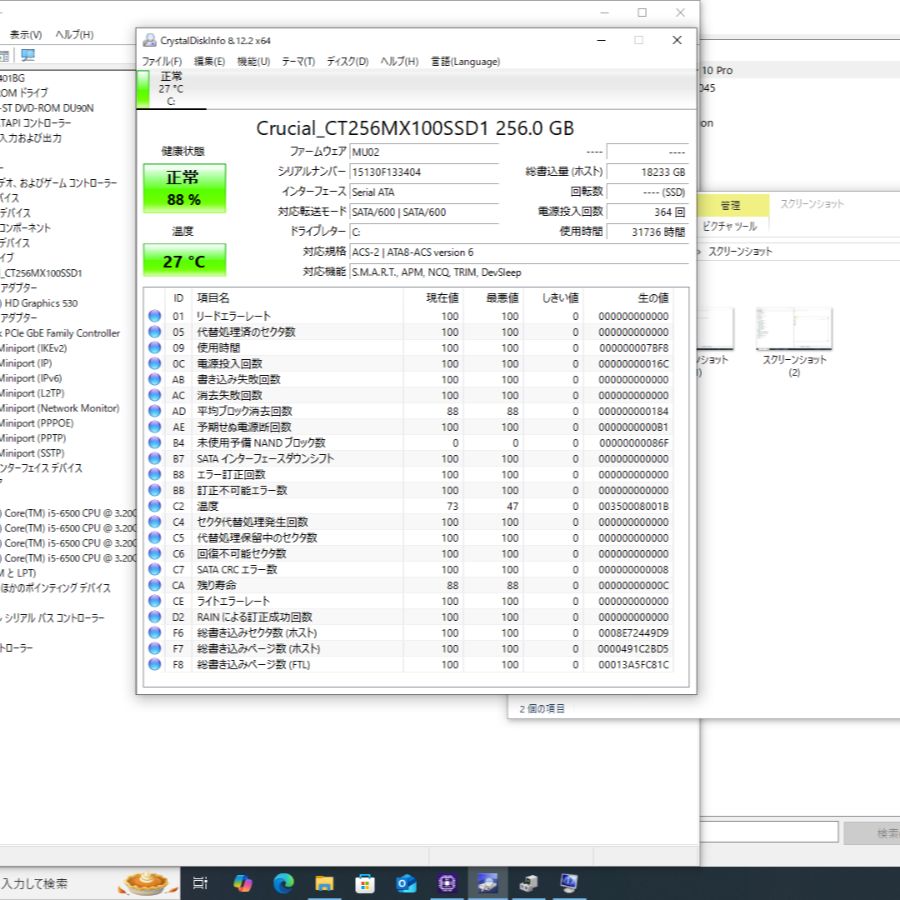
Task: Open Microsoft Store from the taskbar
Action: (365, 883)
